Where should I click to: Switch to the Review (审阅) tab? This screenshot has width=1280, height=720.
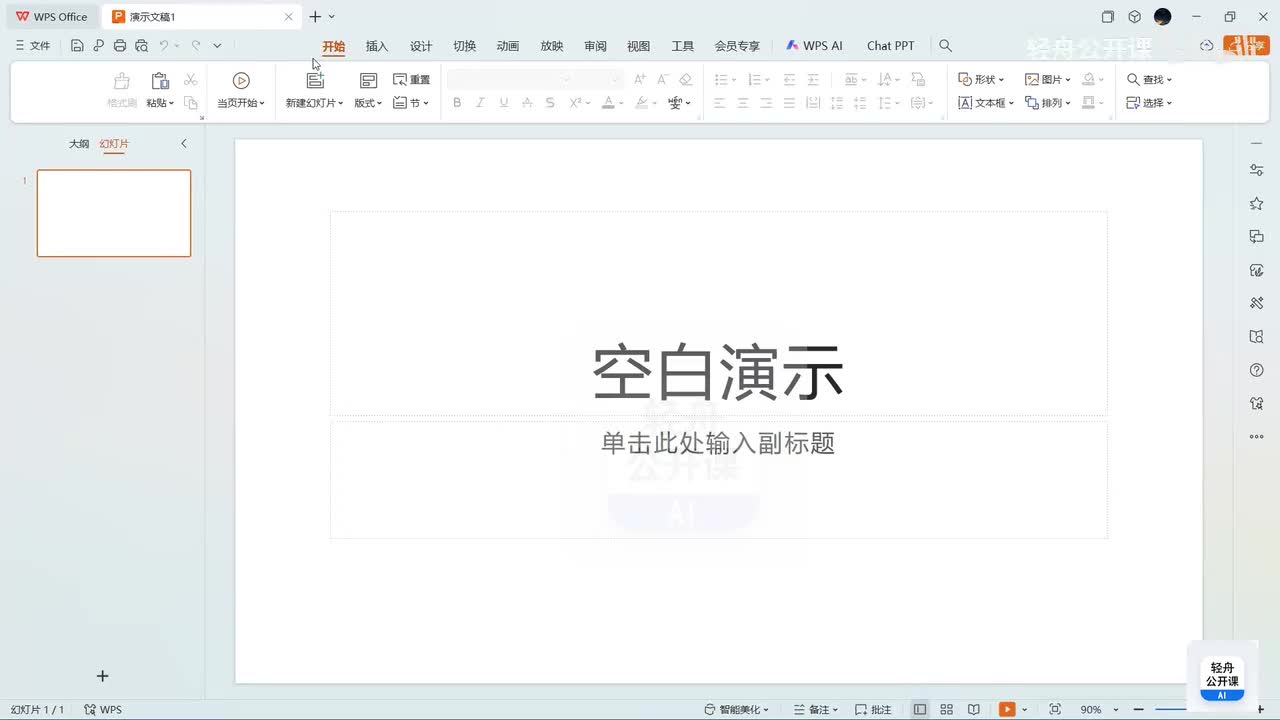(x=595, y=46)
